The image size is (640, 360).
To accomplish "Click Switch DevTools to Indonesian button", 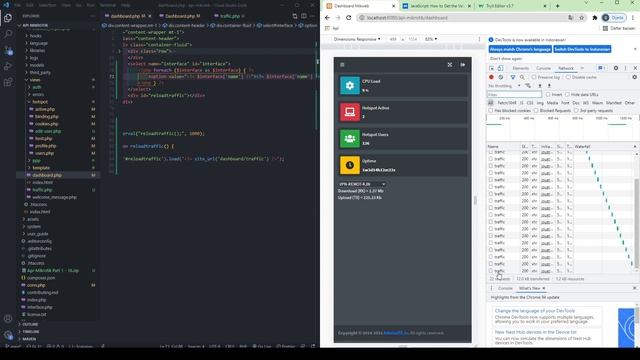I will pos(582,49).
